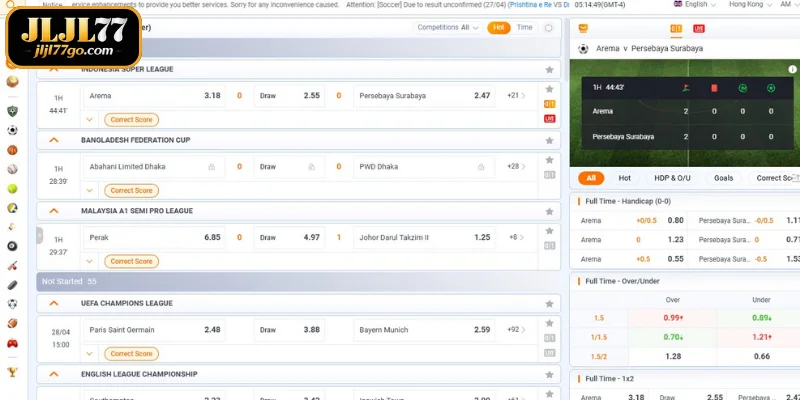Select the volleyball icon in sidebar
800x400 pixels.
pos(12,208)
